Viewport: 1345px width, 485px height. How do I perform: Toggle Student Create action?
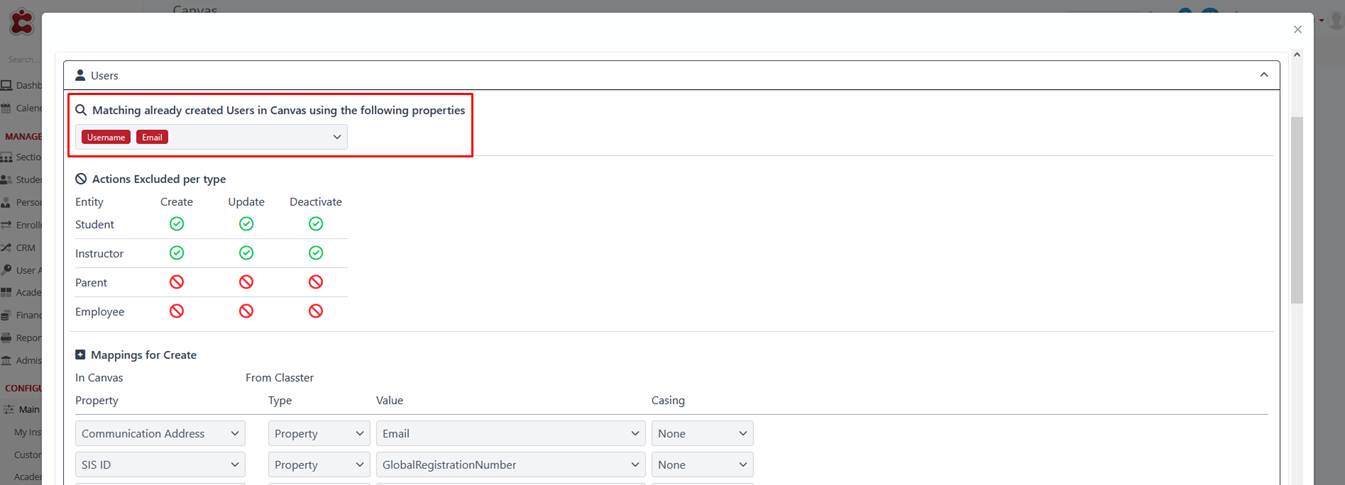[177, 224]
